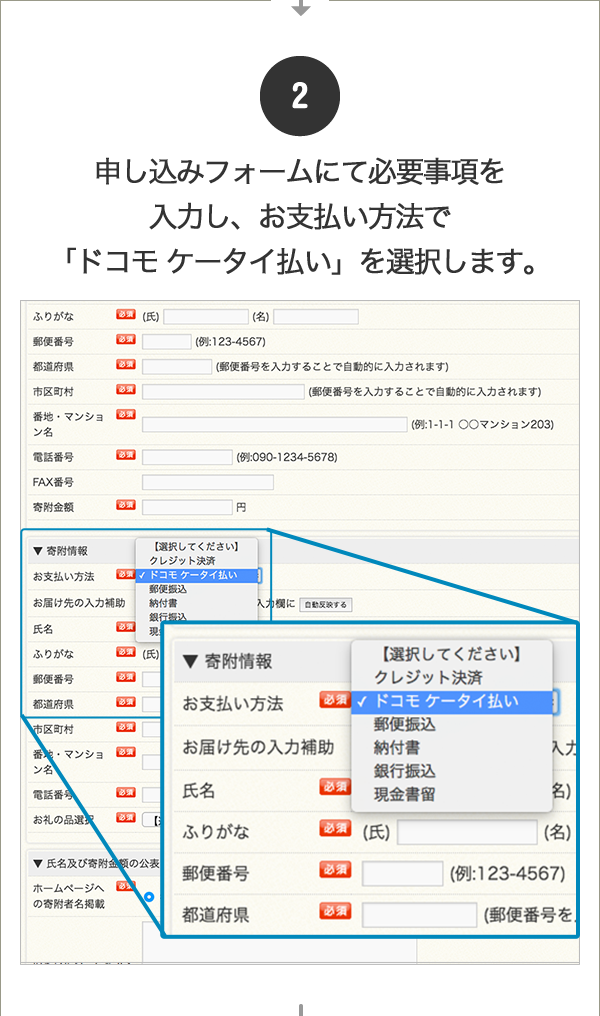Click the 自動反映する button
The width and height of the screenshot is (600, 1016).
tap(325, 605)
